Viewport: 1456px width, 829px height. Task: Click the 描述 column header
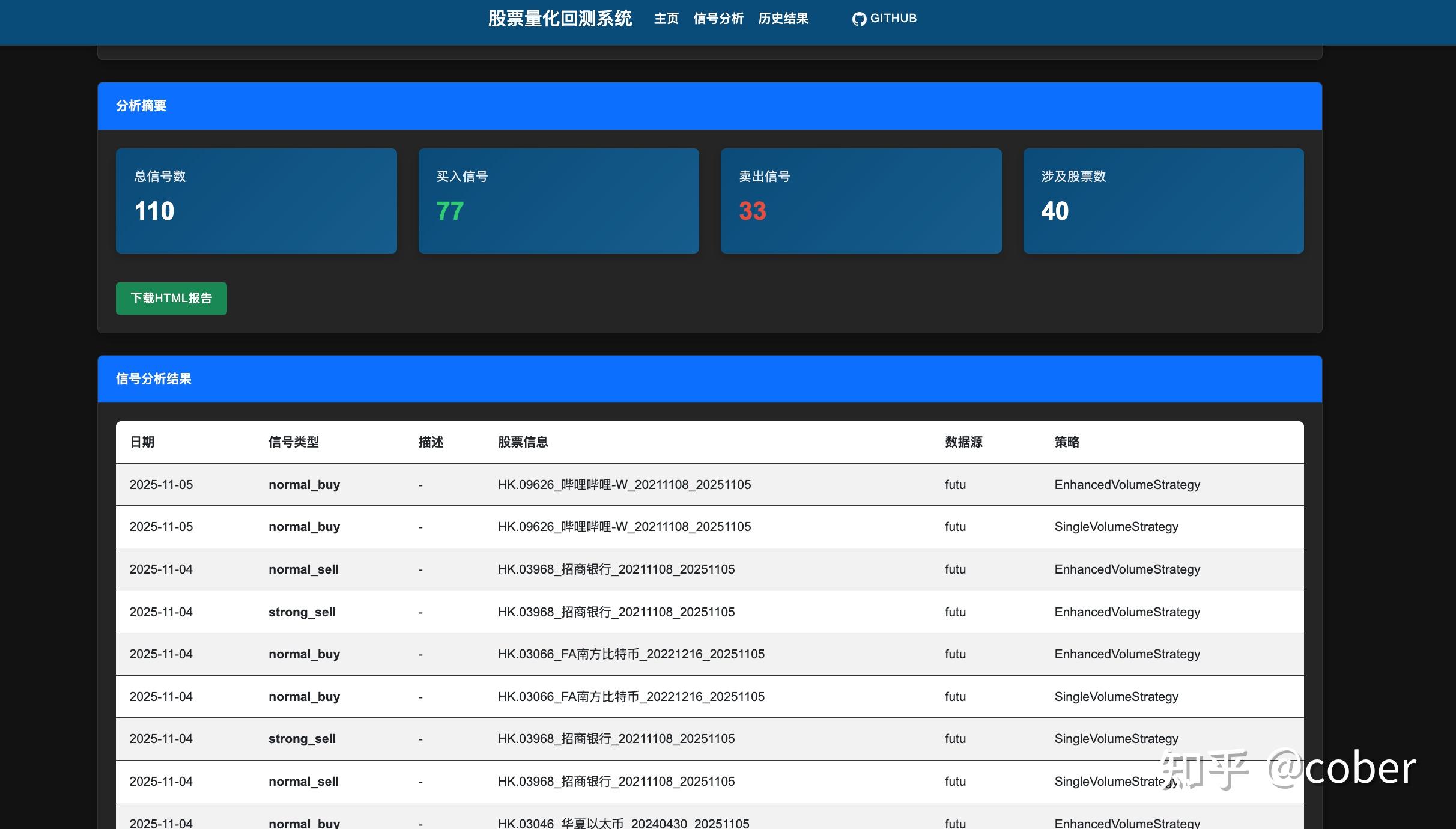coord(431,442)
